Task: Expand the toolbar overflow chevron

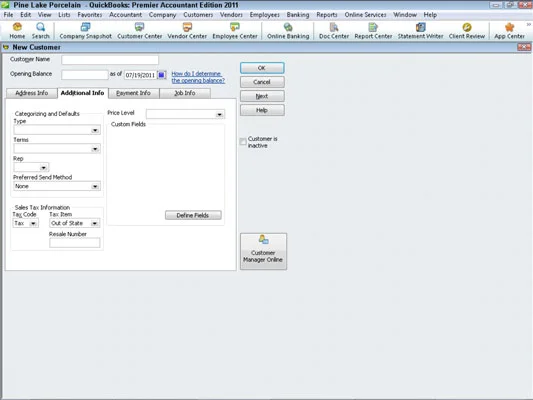Action: pos(529,24)
